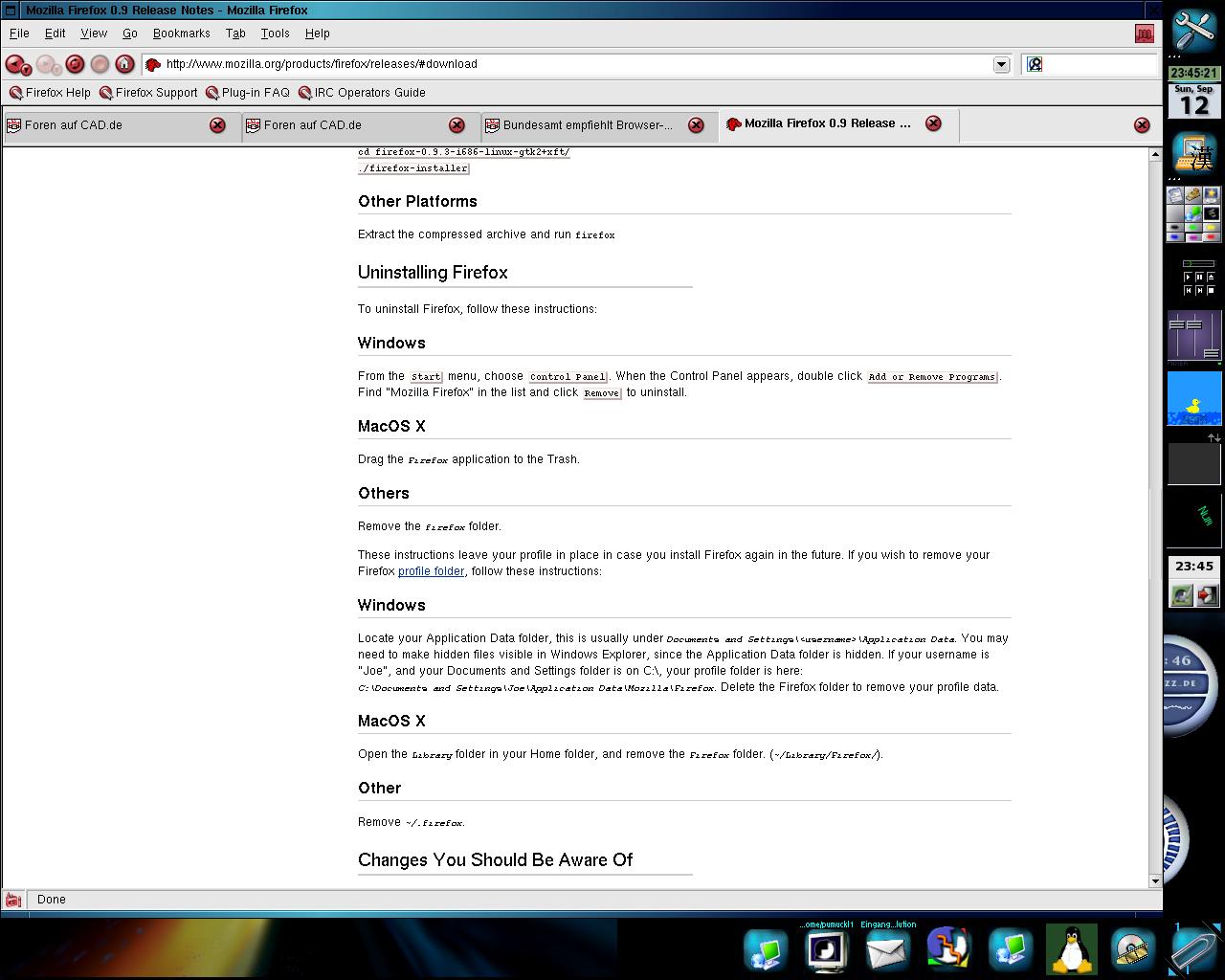The width and height of the screenshot is (1225, 980).
Task: Open the paperclip icon in taskbar corner
Action: pyautogui.click(x=1194, y=949)
